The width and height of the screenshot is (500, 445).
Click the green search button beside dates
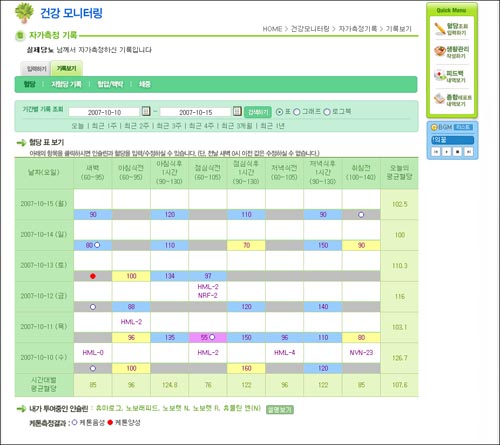coord(258,112)
